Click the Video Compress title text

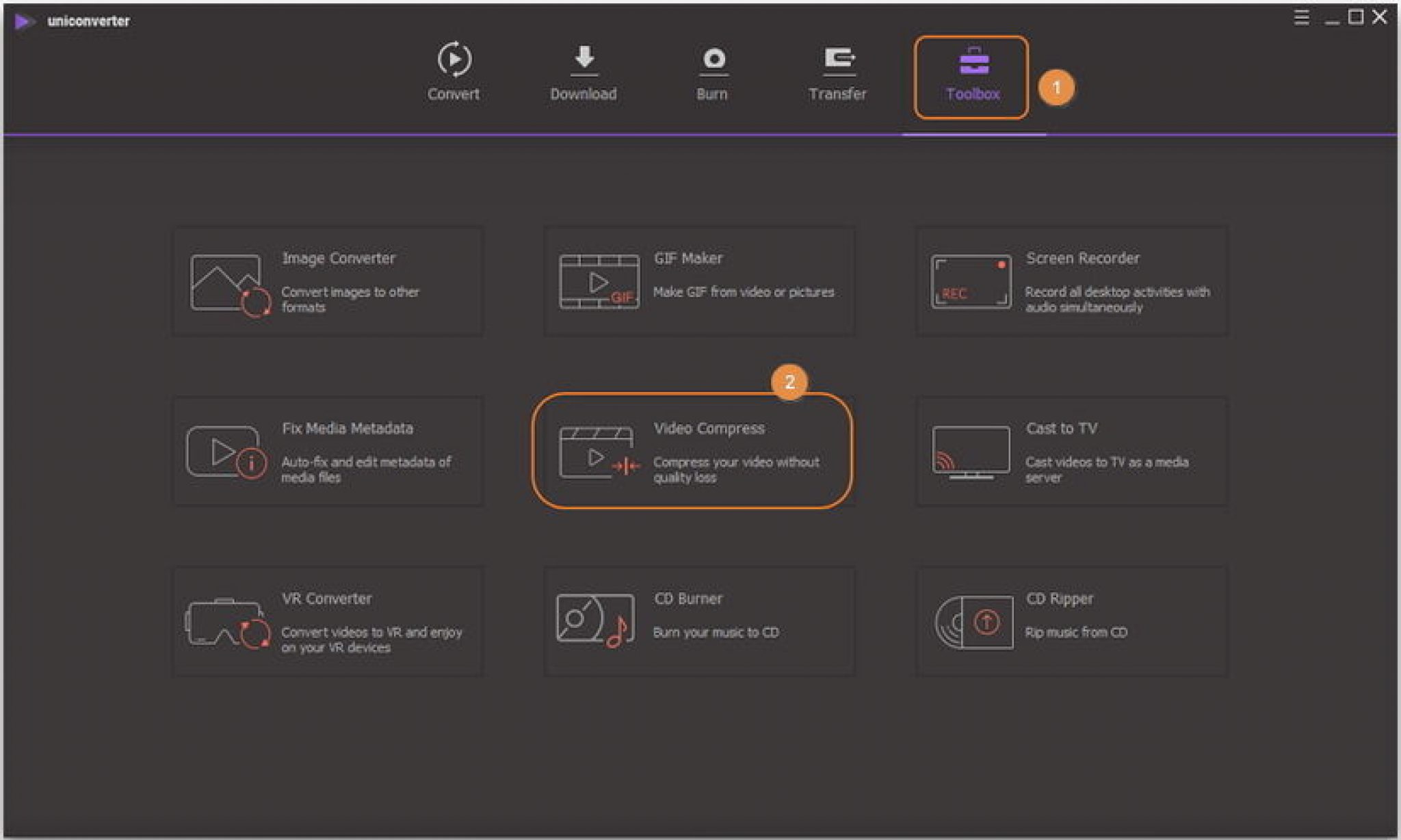coord(709,429)
